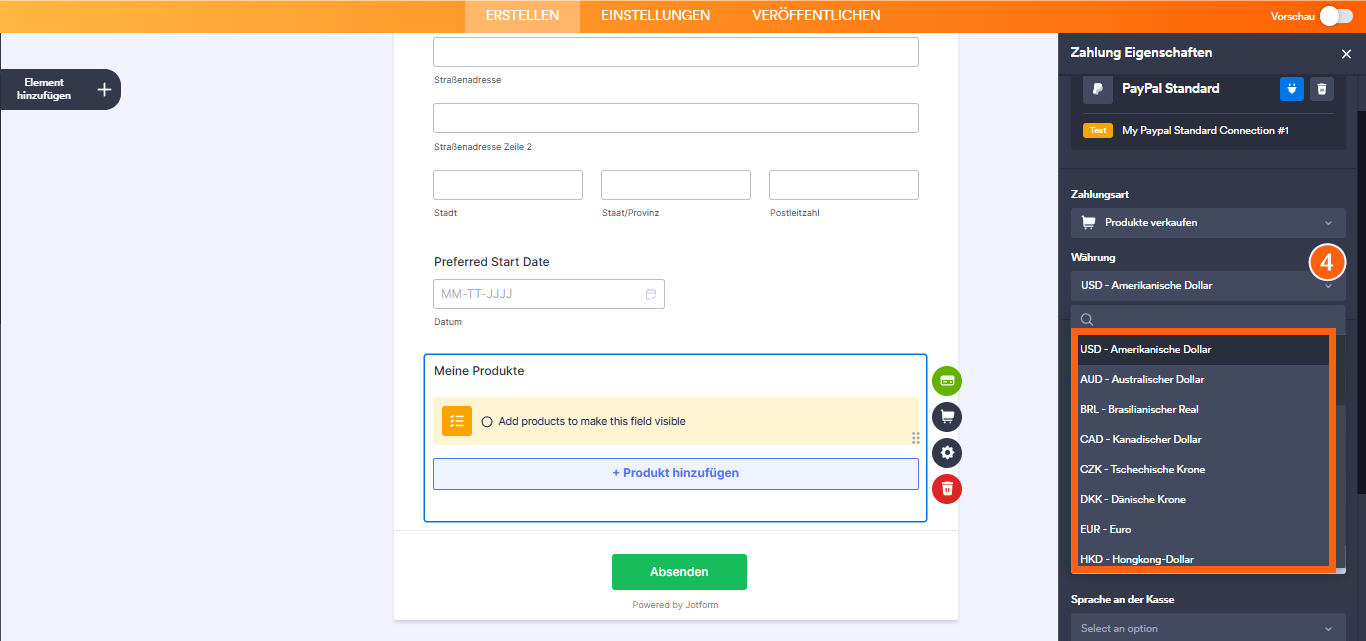1366x641 pixels.
Task: Click the calendar icon in the date field
Action: (651, 293)
